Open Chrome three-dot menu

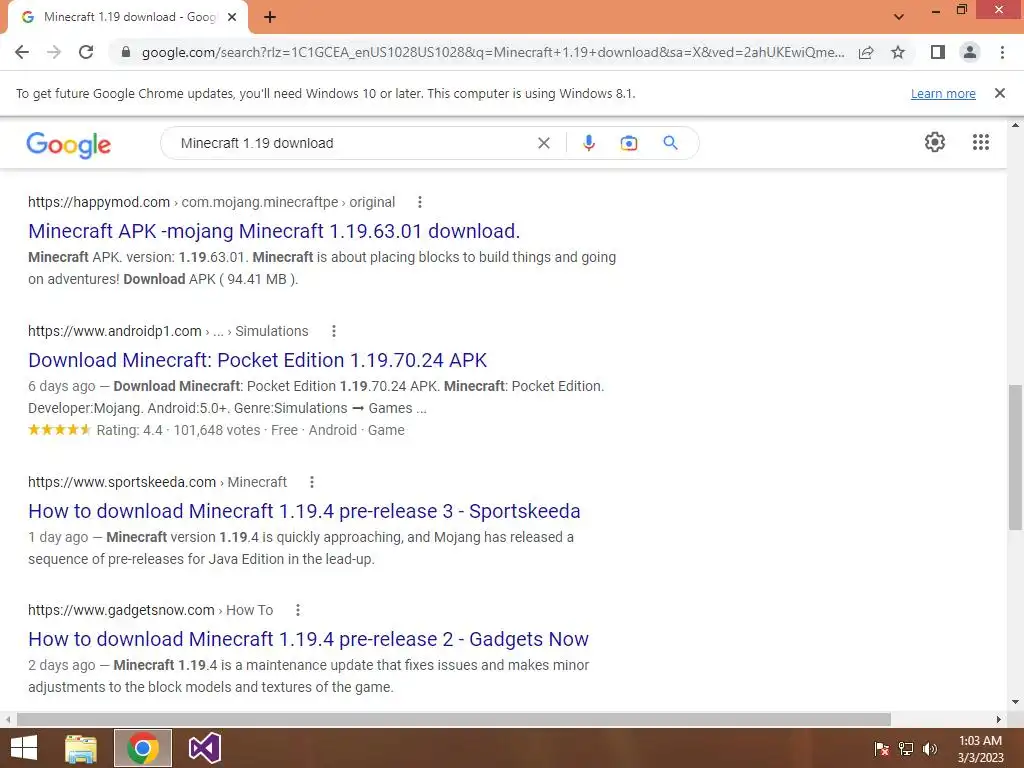tap(1002, 52)
